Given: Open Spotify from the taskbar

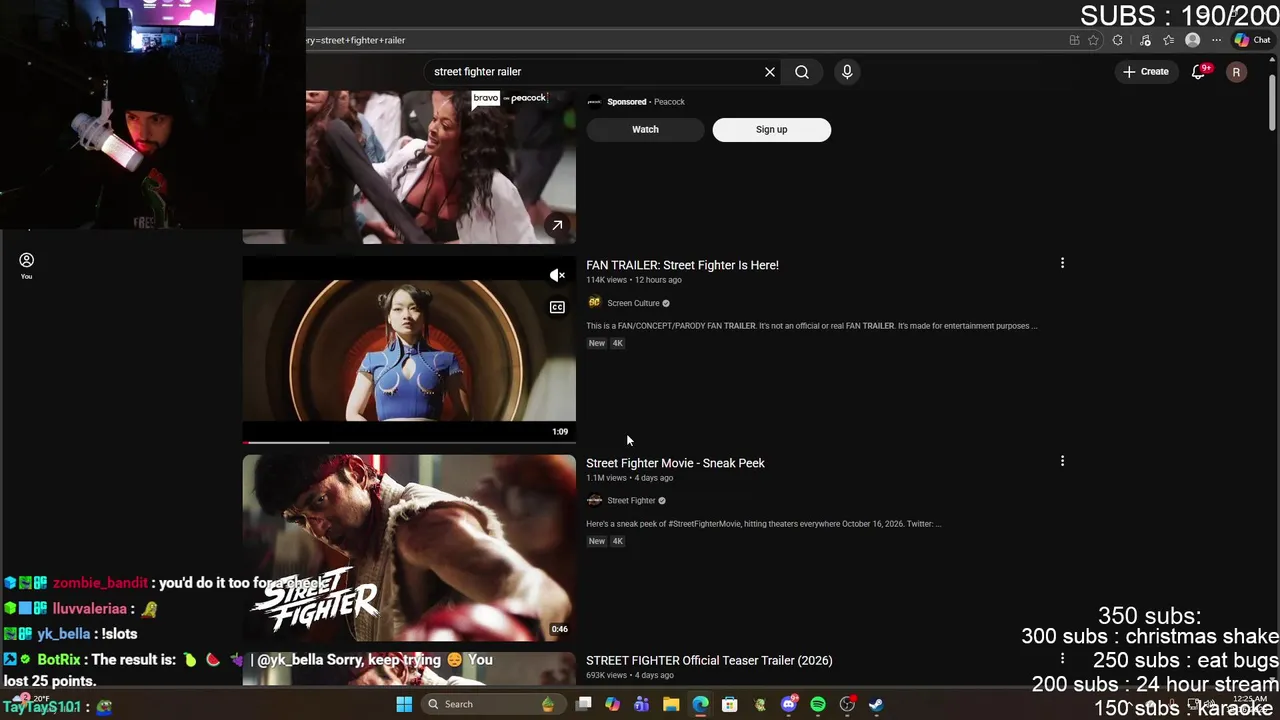Looking at the screenshot, I should pos(818,704).
